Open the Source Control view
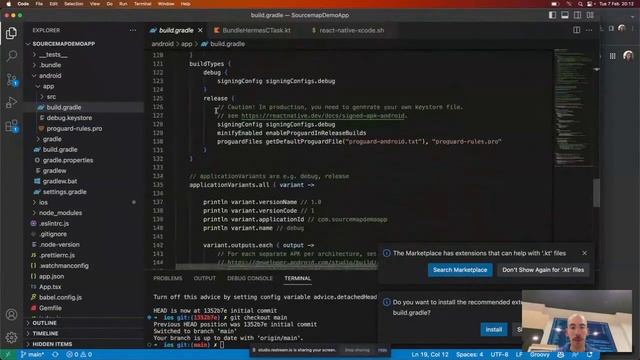The image size is (640, 360). coord(11,79)
